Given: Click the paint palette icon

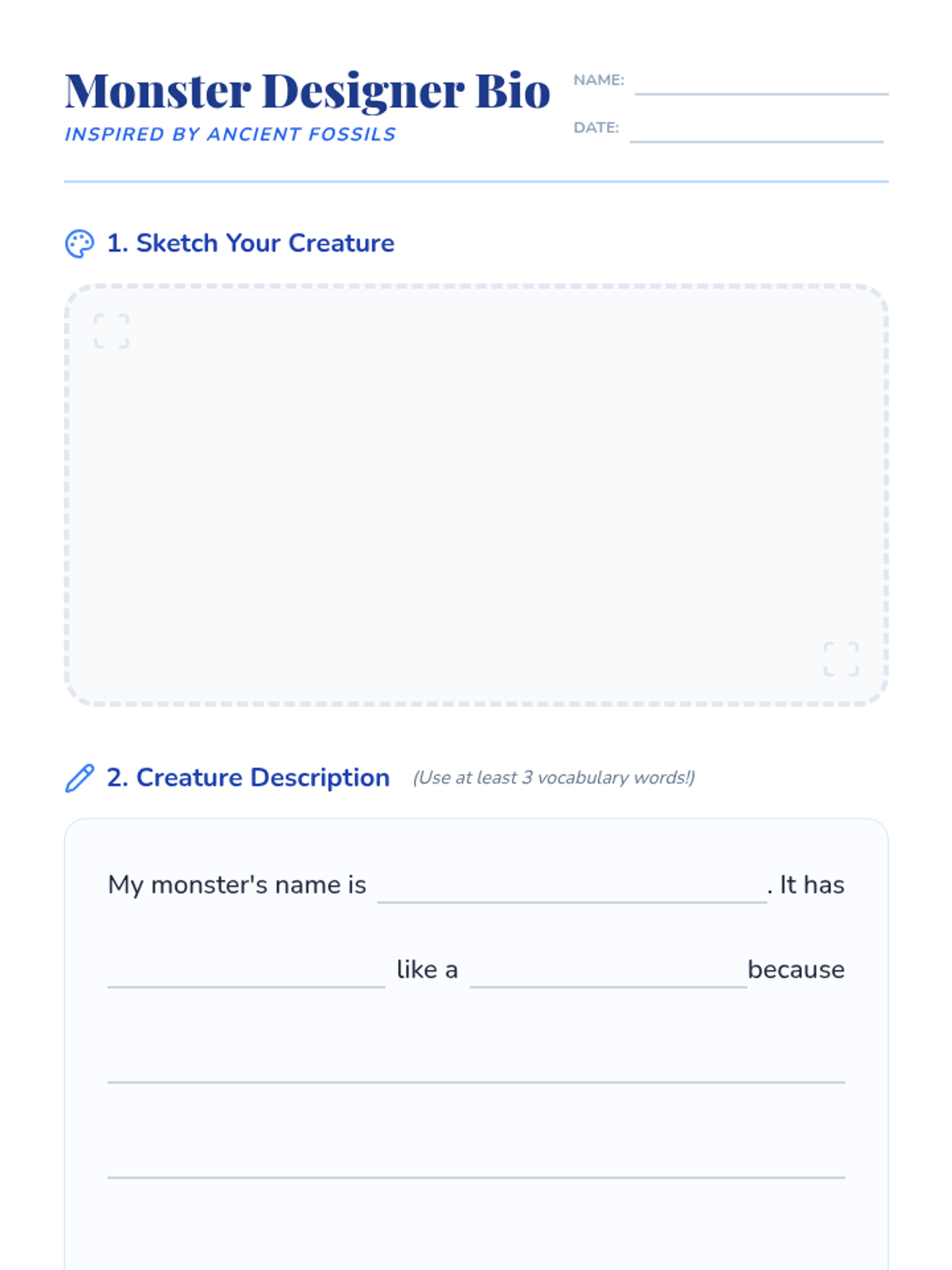Looking at the screenshot, I should pos(79,244).
